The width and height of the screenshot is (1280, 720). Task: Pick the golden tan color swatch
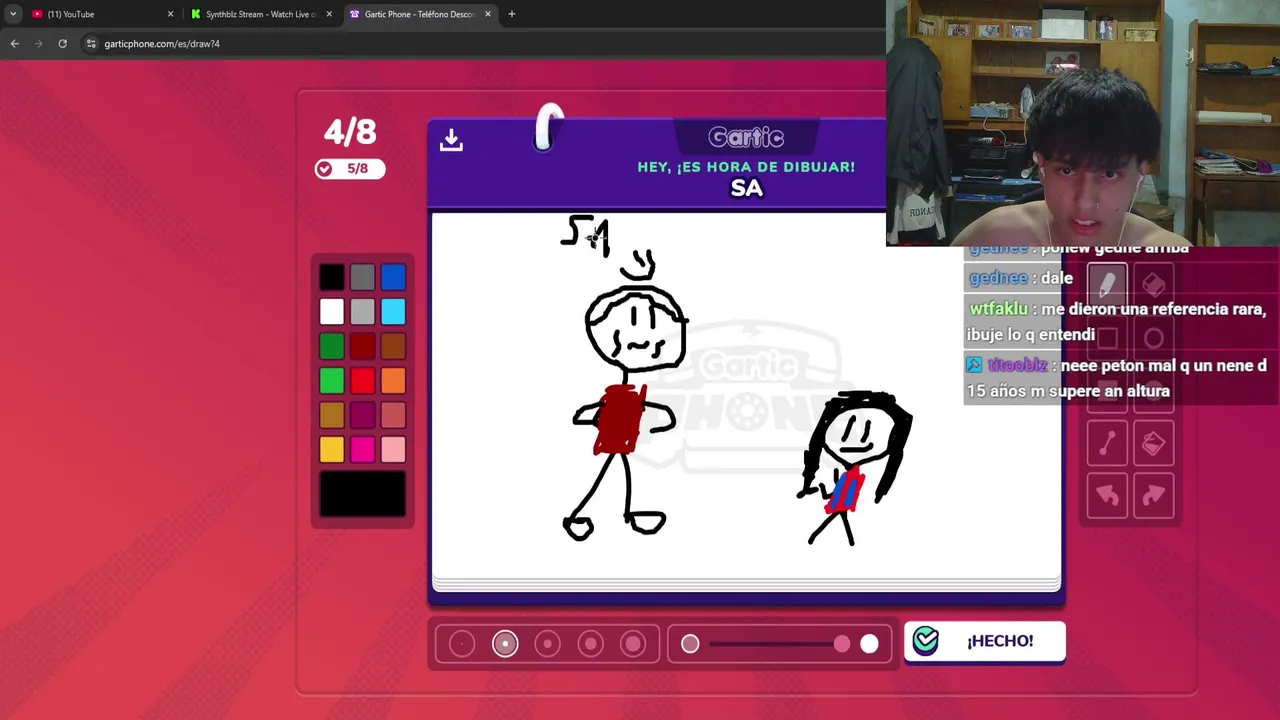tap(332, 415)
